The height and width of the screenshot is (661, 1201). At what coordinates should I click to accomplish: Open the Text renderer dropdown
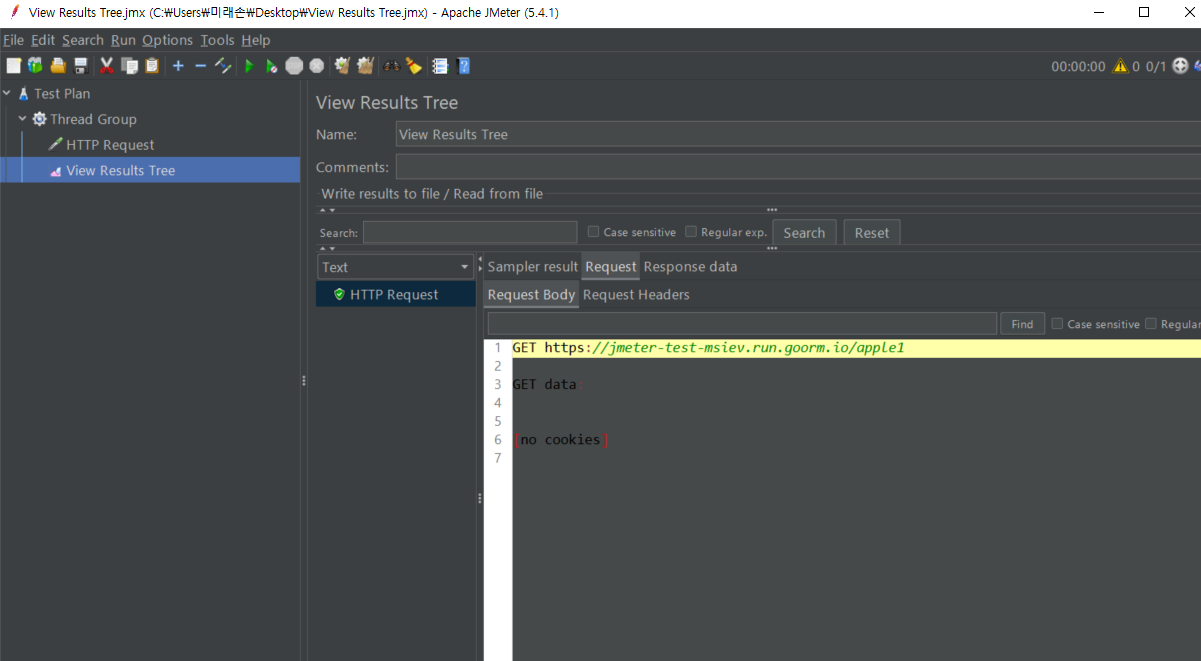point(396,267)
